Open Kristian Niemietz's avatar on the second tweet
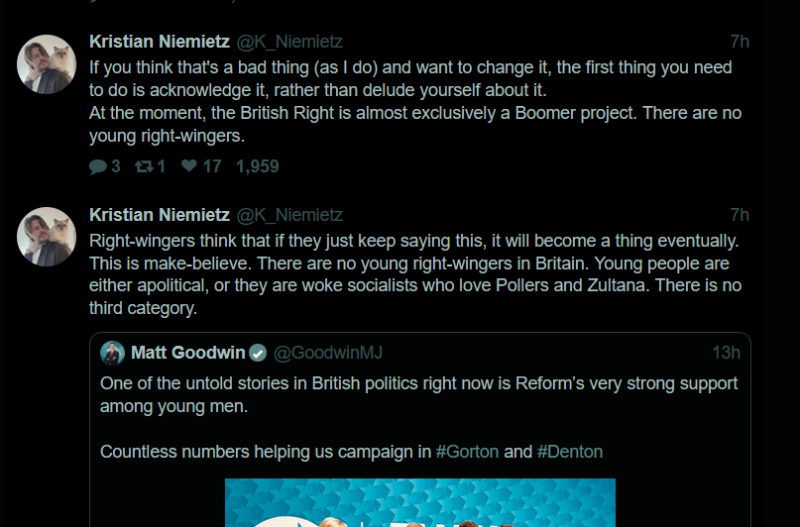 (47, 237)
